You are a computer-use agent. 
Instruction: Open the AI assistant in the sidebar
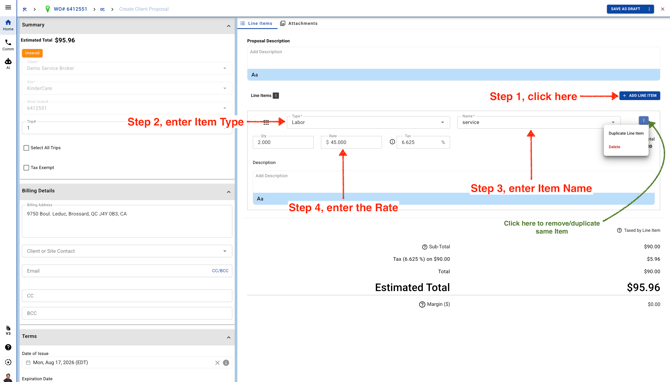click(8, 63)
